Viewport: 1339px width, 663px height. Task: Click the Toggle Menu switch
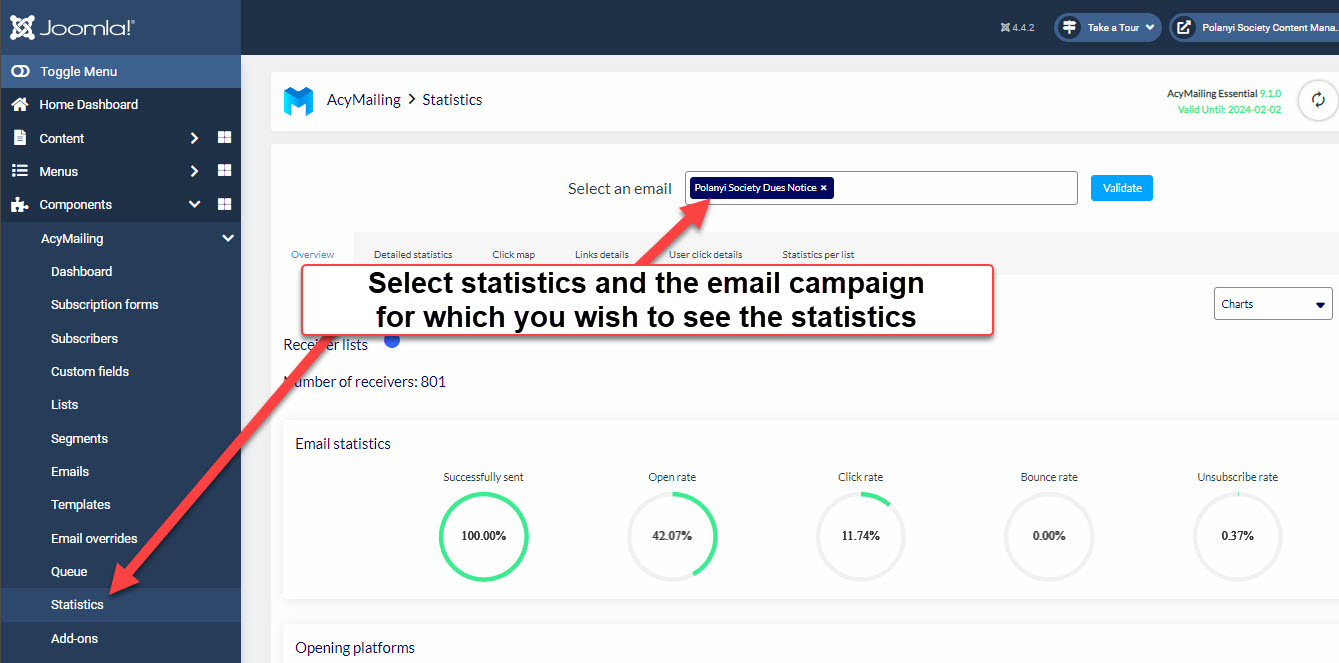click(19, 72)
